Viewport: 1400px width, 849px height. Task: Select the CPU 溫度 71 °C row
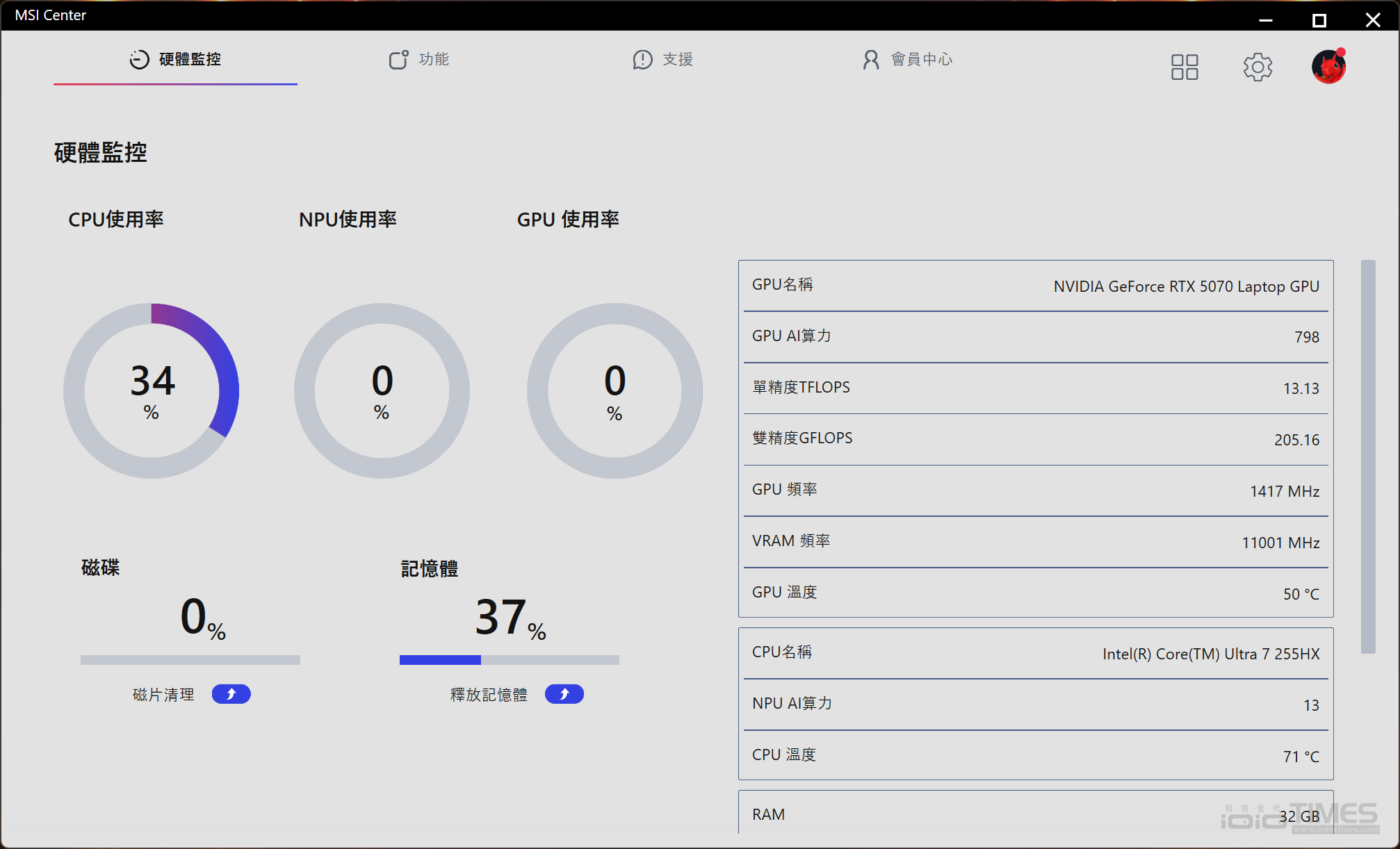coord(1036,756)
